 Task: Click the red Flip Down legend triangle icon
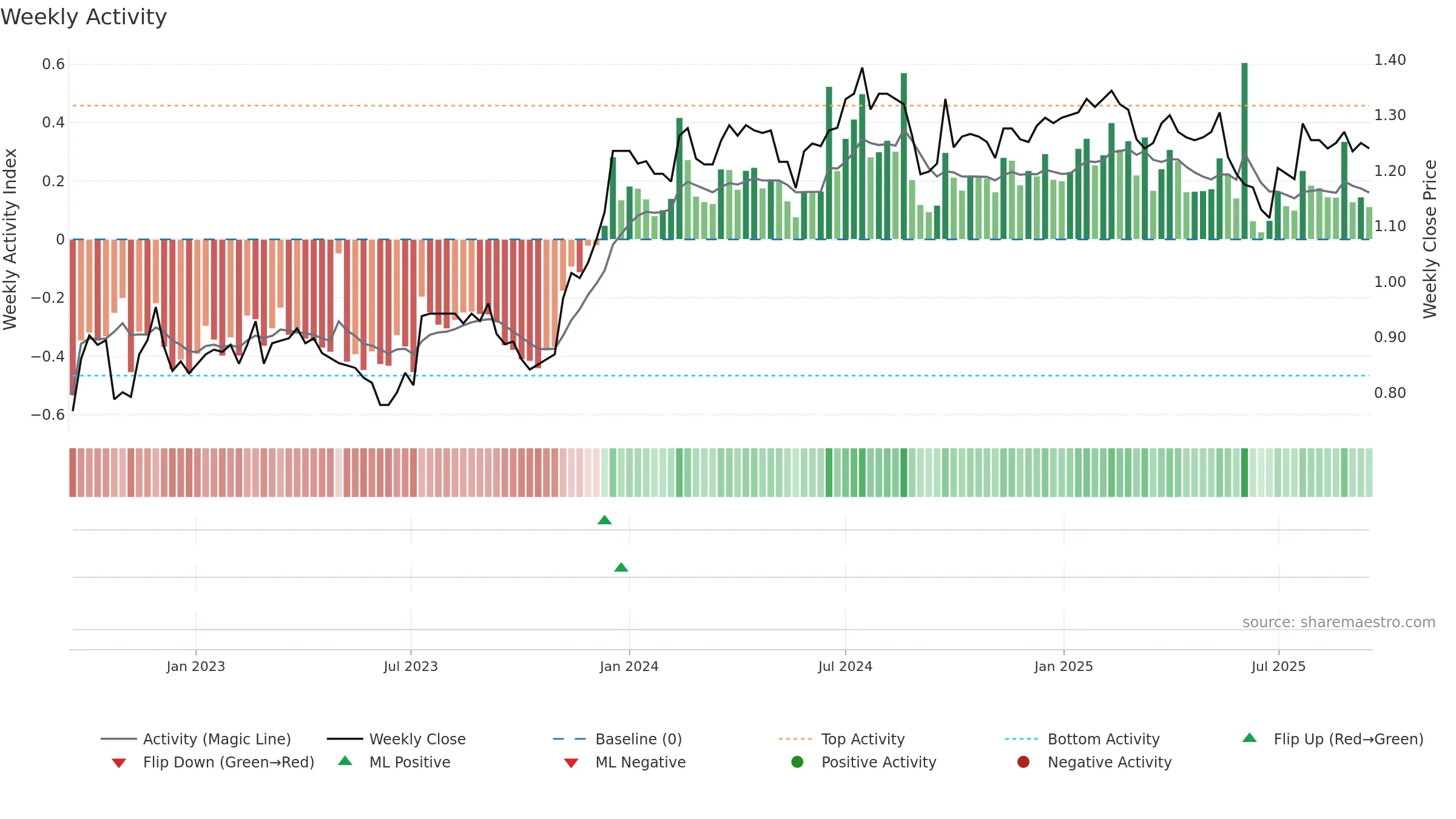coord(119,763)
